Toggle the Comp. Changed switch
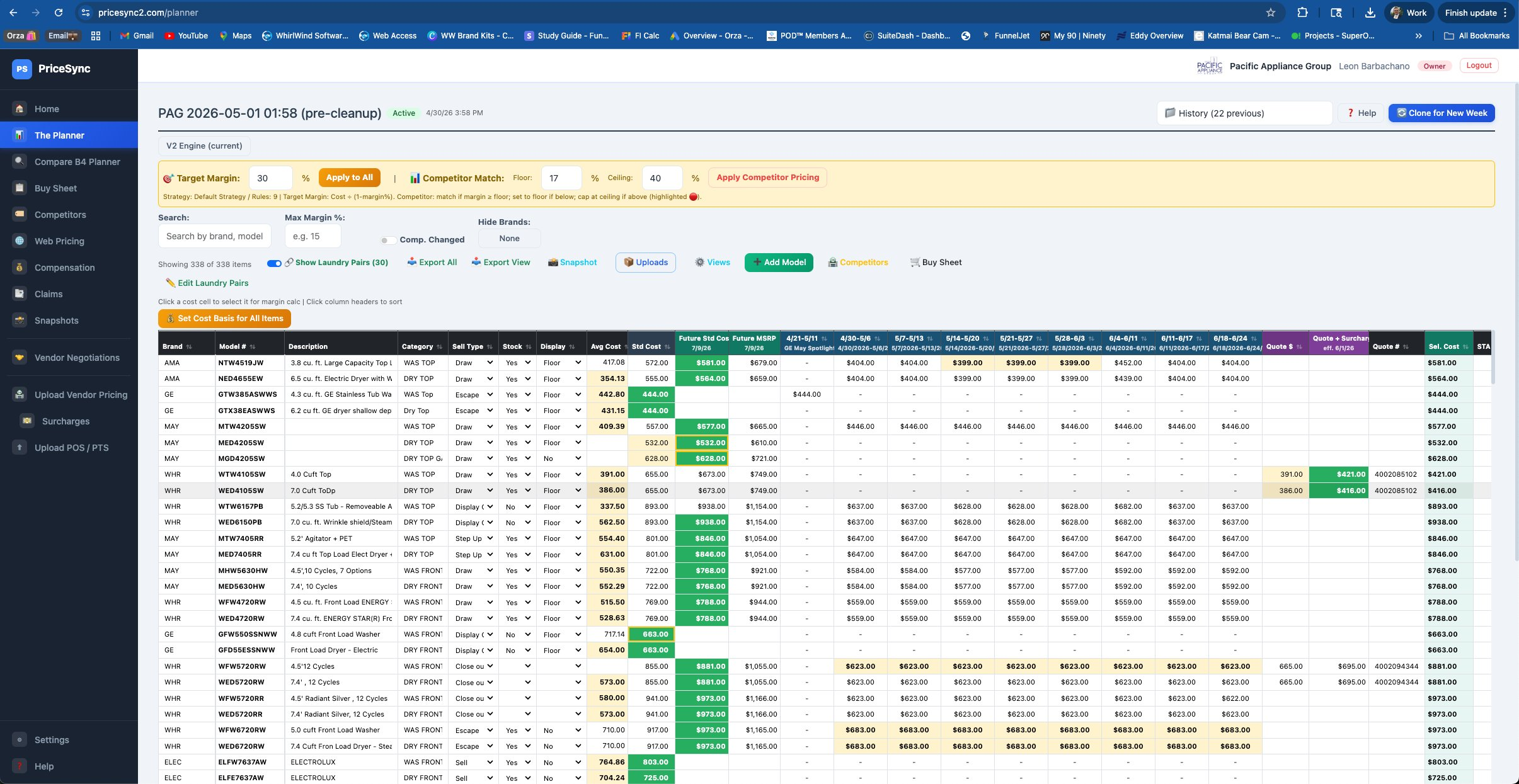Screen dimensions: 1519x784 click(388, 240)
